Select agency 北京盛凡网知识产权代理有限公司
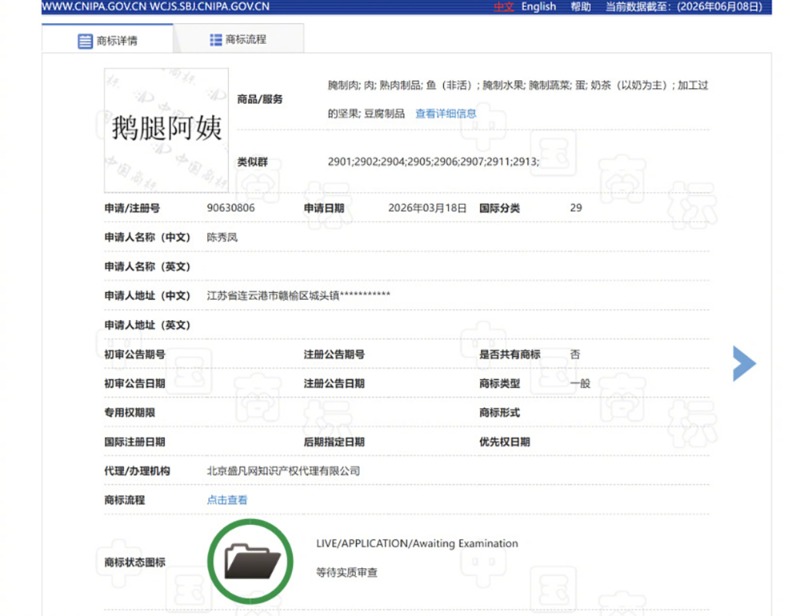Screen dimensions: 800x616 coord(283,471)
